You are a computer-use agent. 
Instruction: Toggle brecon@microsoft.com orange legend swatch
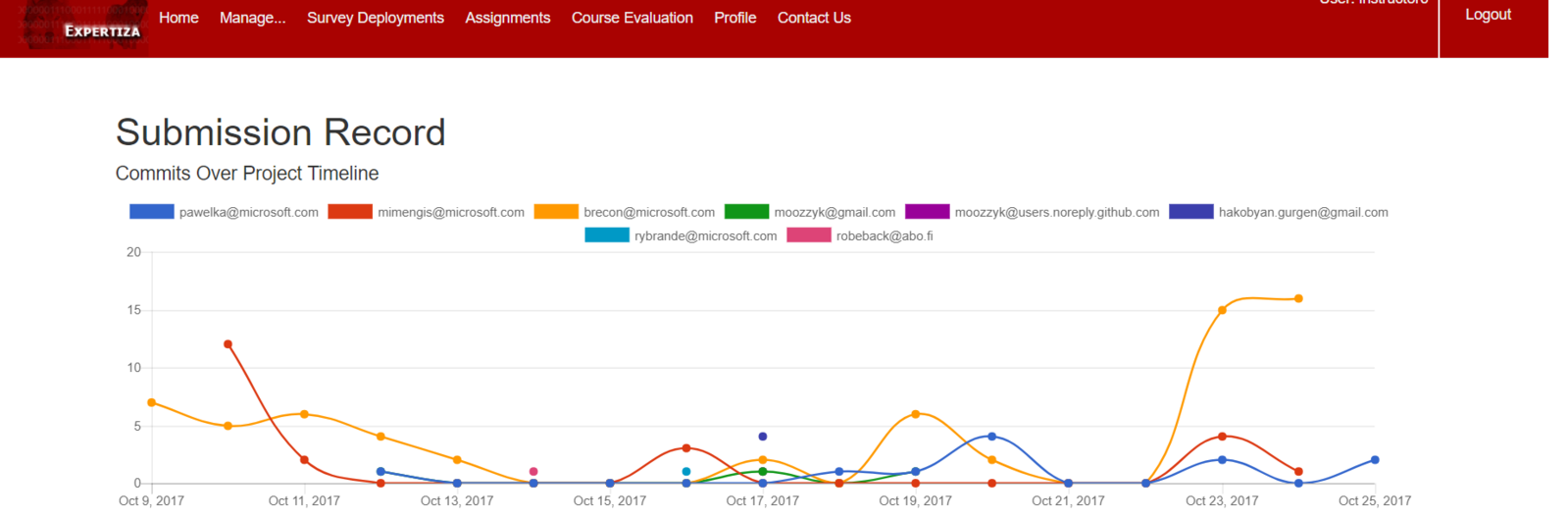556,212
